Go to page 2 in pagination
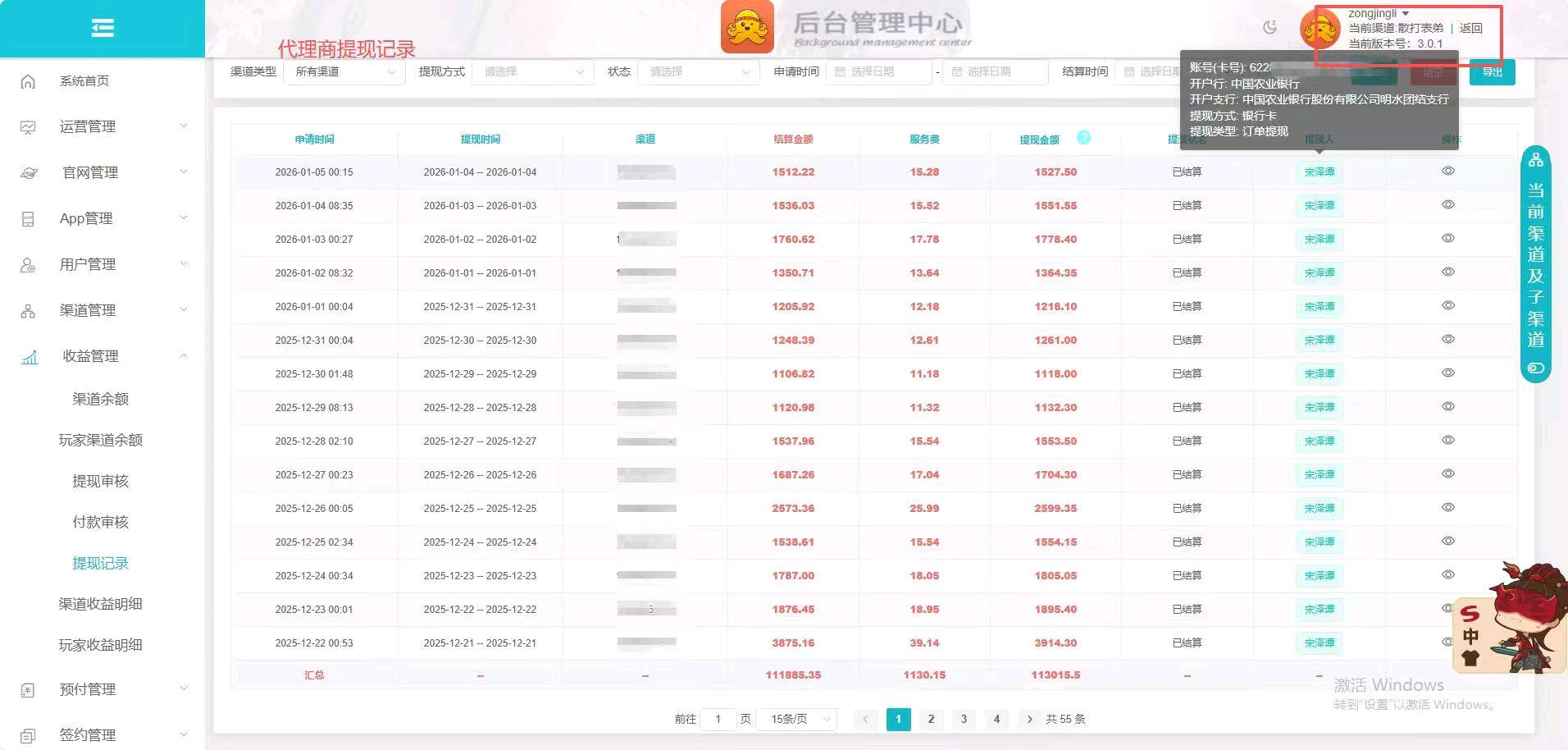Screen dimensions: 1568x750 [x=931, y=719]
